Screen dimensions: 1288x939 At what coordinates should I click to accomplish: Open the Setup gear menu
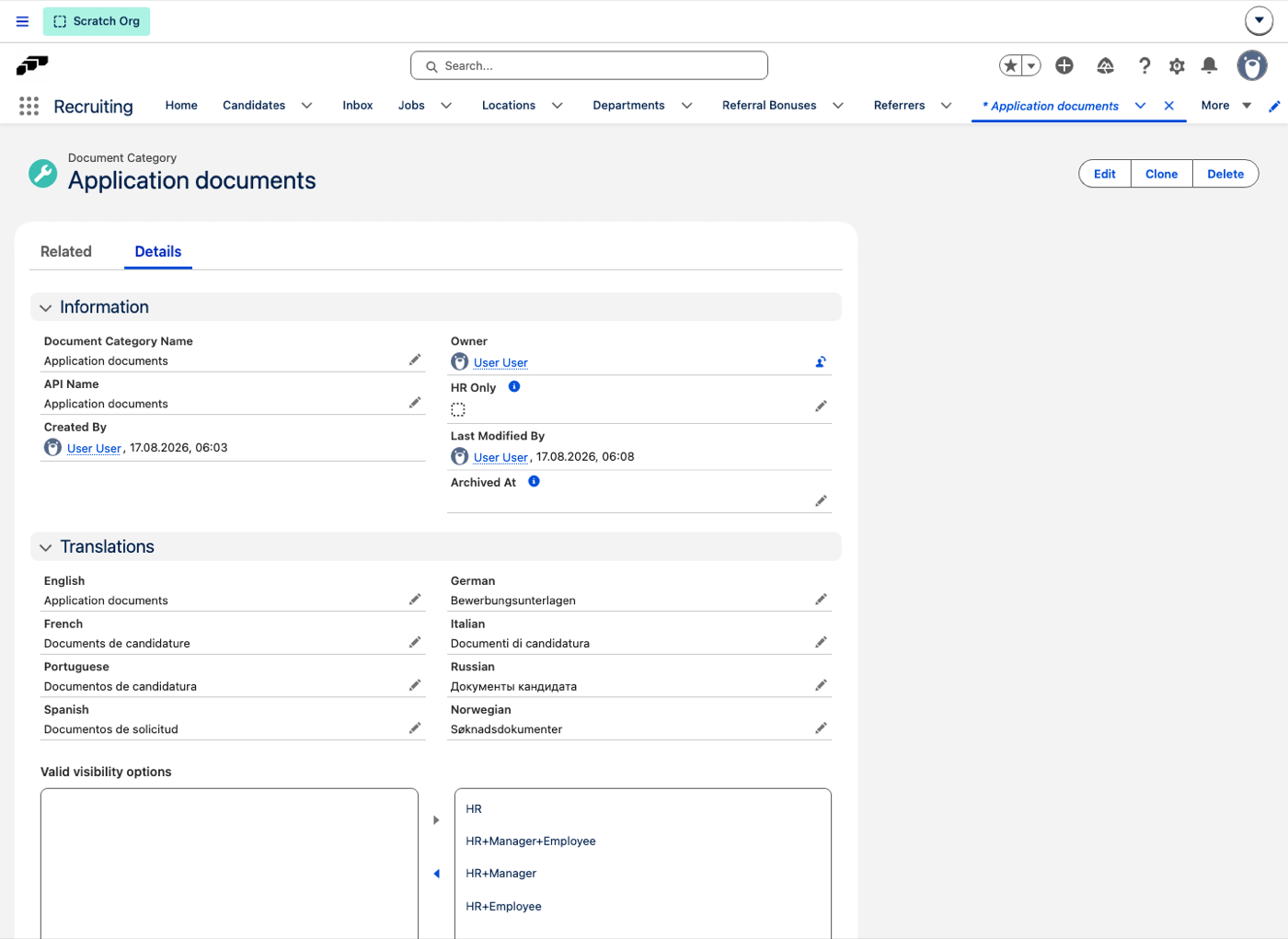point(1177,65)
